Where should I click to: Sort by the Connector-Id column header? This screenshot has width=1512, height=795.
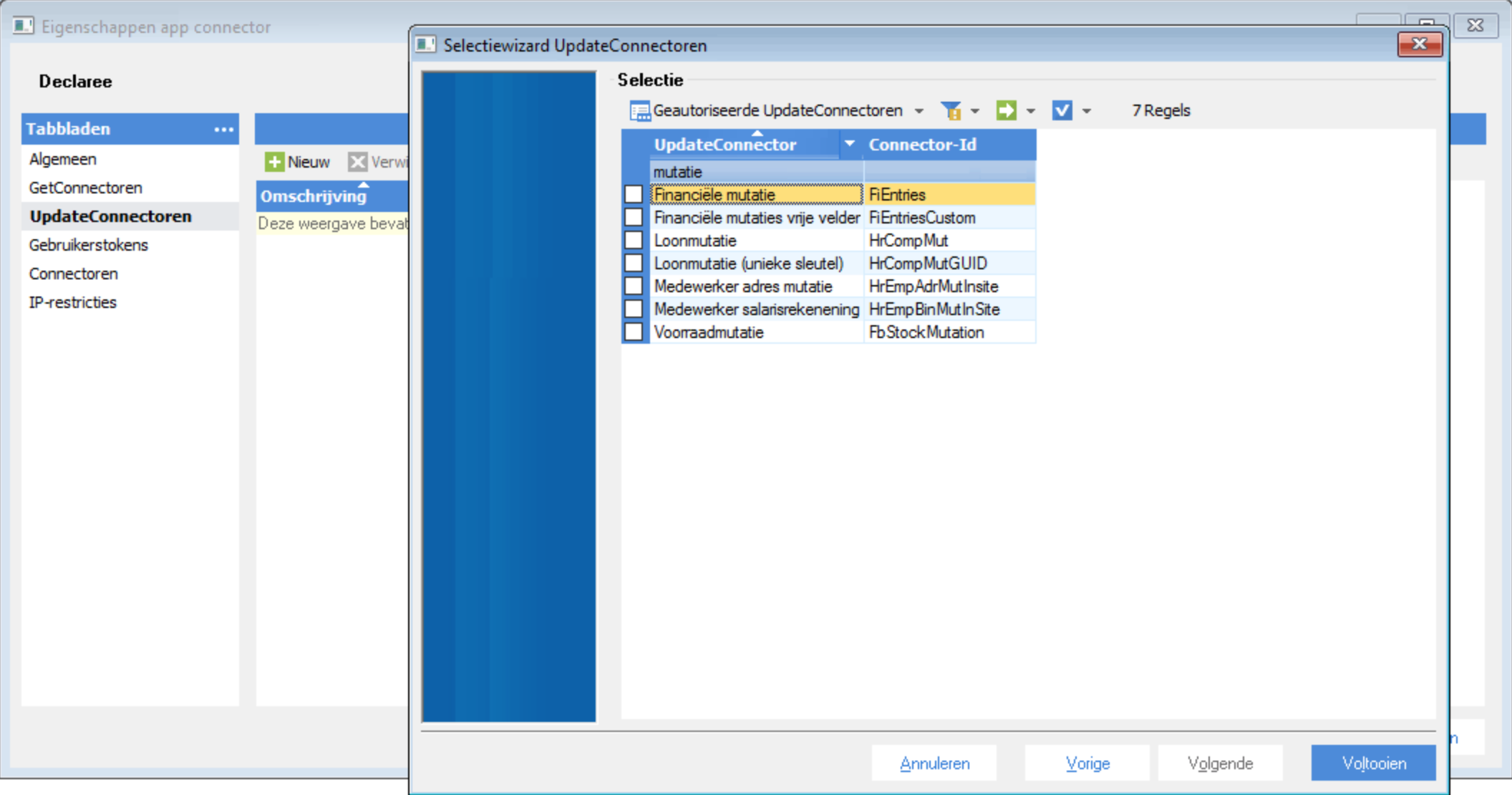click(922, 145)
